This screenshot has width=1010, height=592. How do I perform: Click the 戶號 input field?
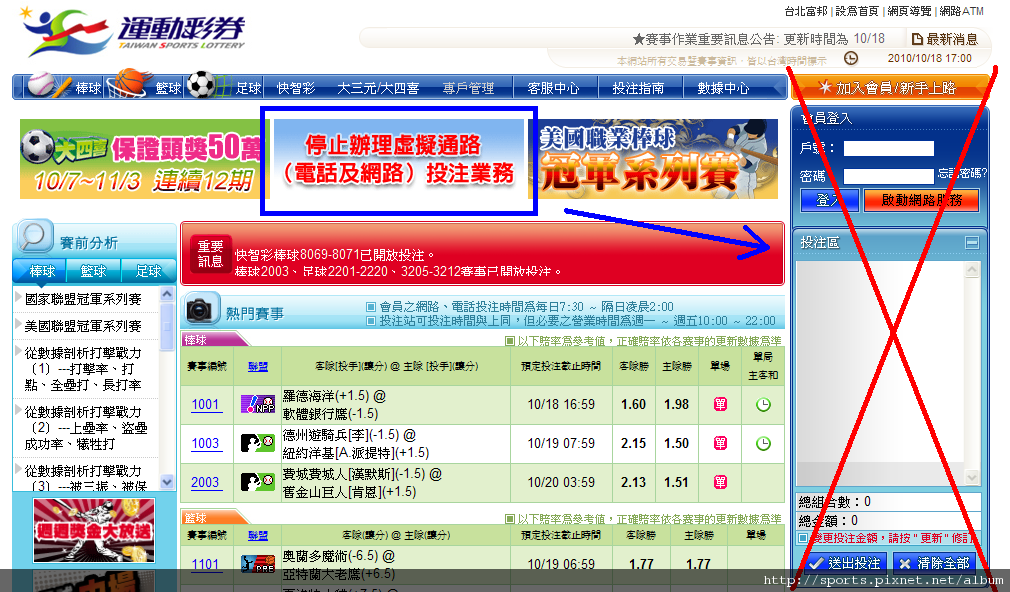889,149
